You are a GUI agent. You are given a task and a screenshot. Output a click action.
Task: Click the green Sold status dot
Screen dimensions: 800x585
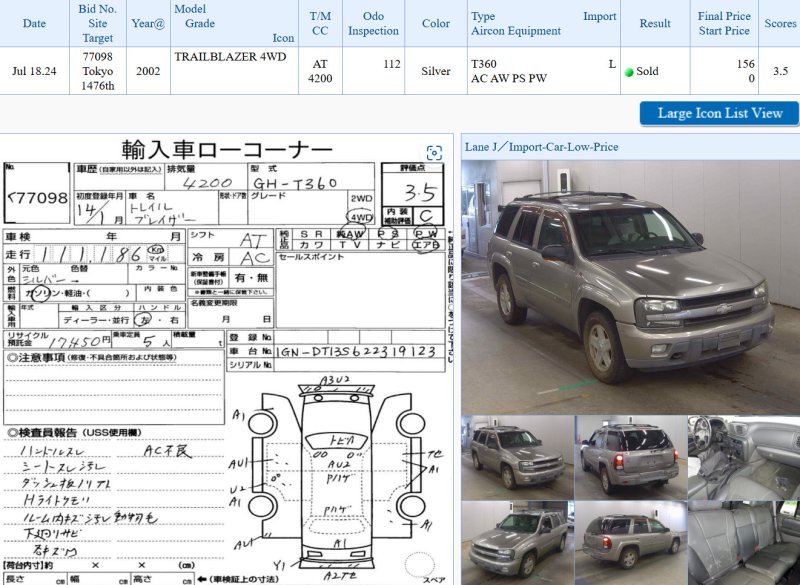click(x=629, y=72)
